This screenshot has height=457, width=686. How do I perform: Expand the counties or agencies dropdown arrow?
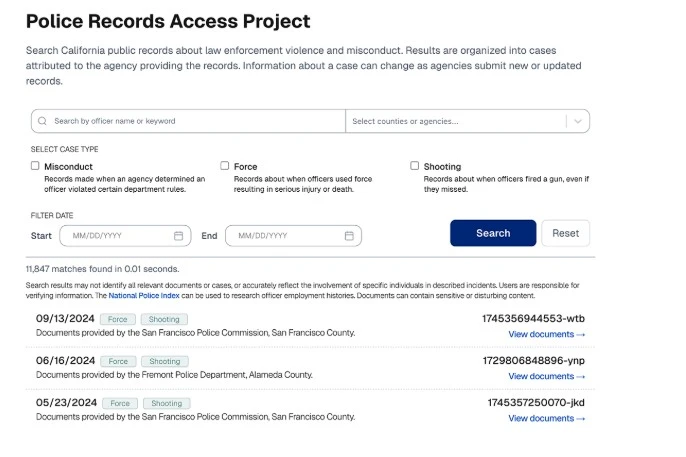pyautogui.click(x=578, y=121)
